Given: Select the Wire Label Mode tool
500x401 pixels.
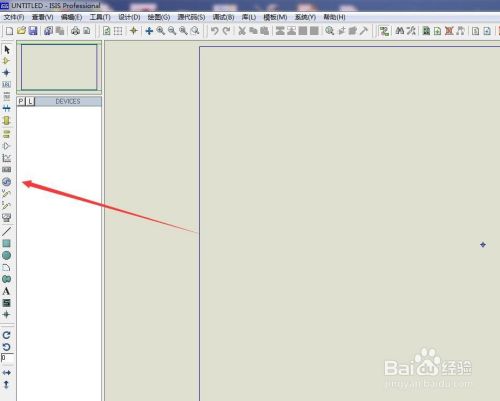Looking at the screenshot, I should [6, 85].
